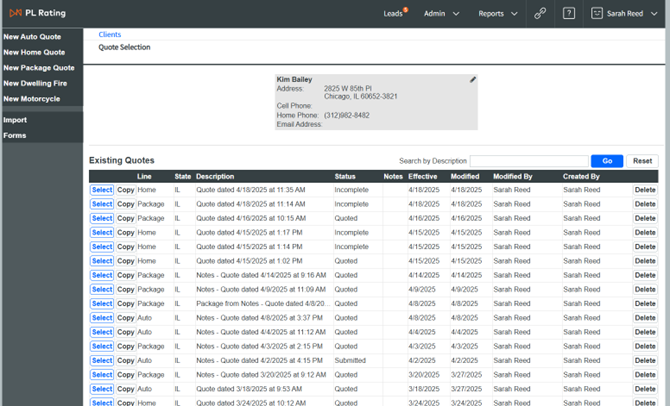This screenshot has width=670, height=406.
Task: Reset the description search
Action: tap(642, 161)
